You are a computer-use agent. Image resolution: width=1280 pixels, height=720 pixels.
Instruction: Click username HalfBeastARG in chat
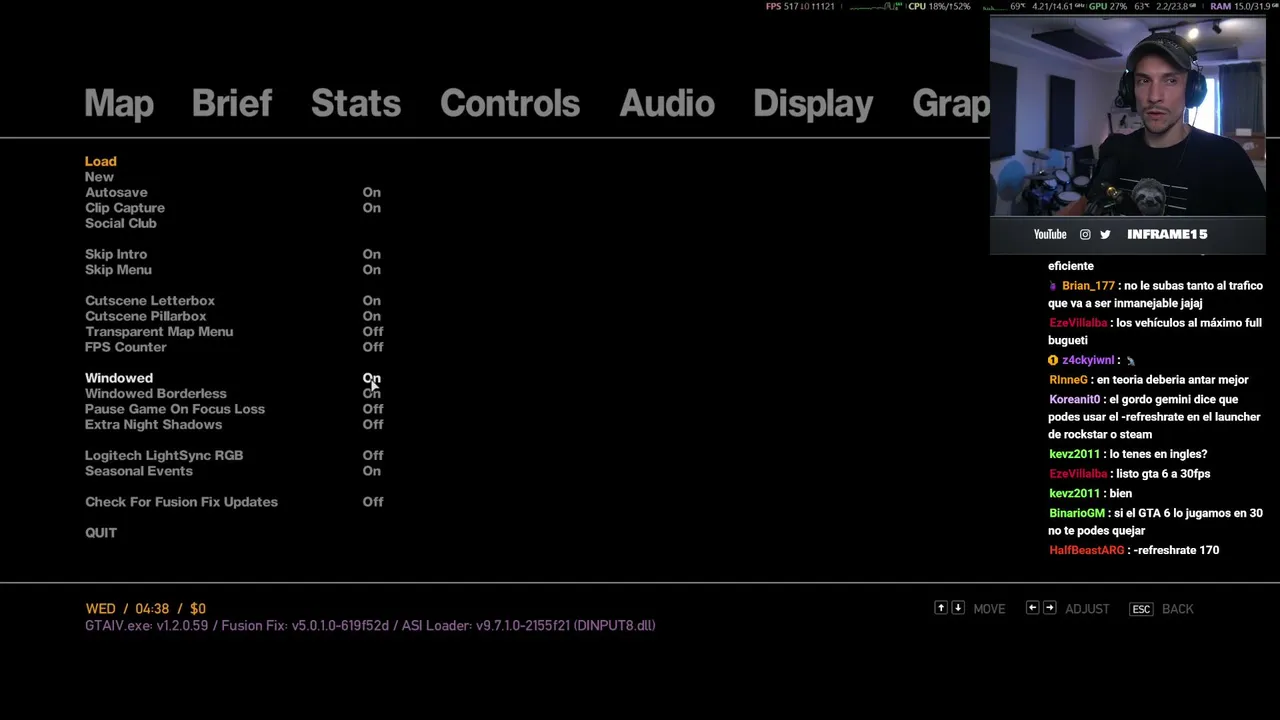[x=1087, y=550]
